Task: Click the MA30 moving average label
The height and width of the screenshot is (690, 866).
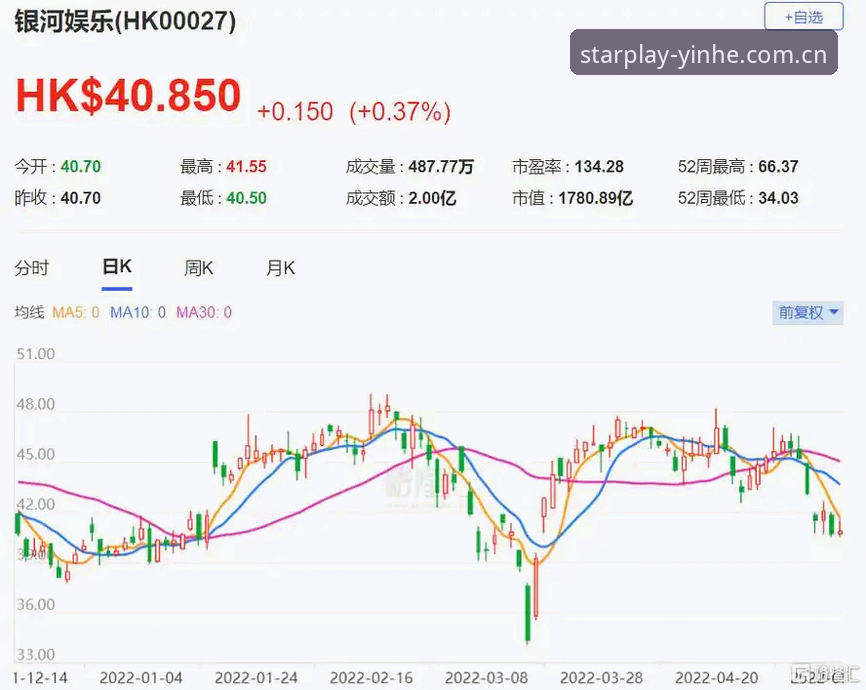Action: coord(204,313)
